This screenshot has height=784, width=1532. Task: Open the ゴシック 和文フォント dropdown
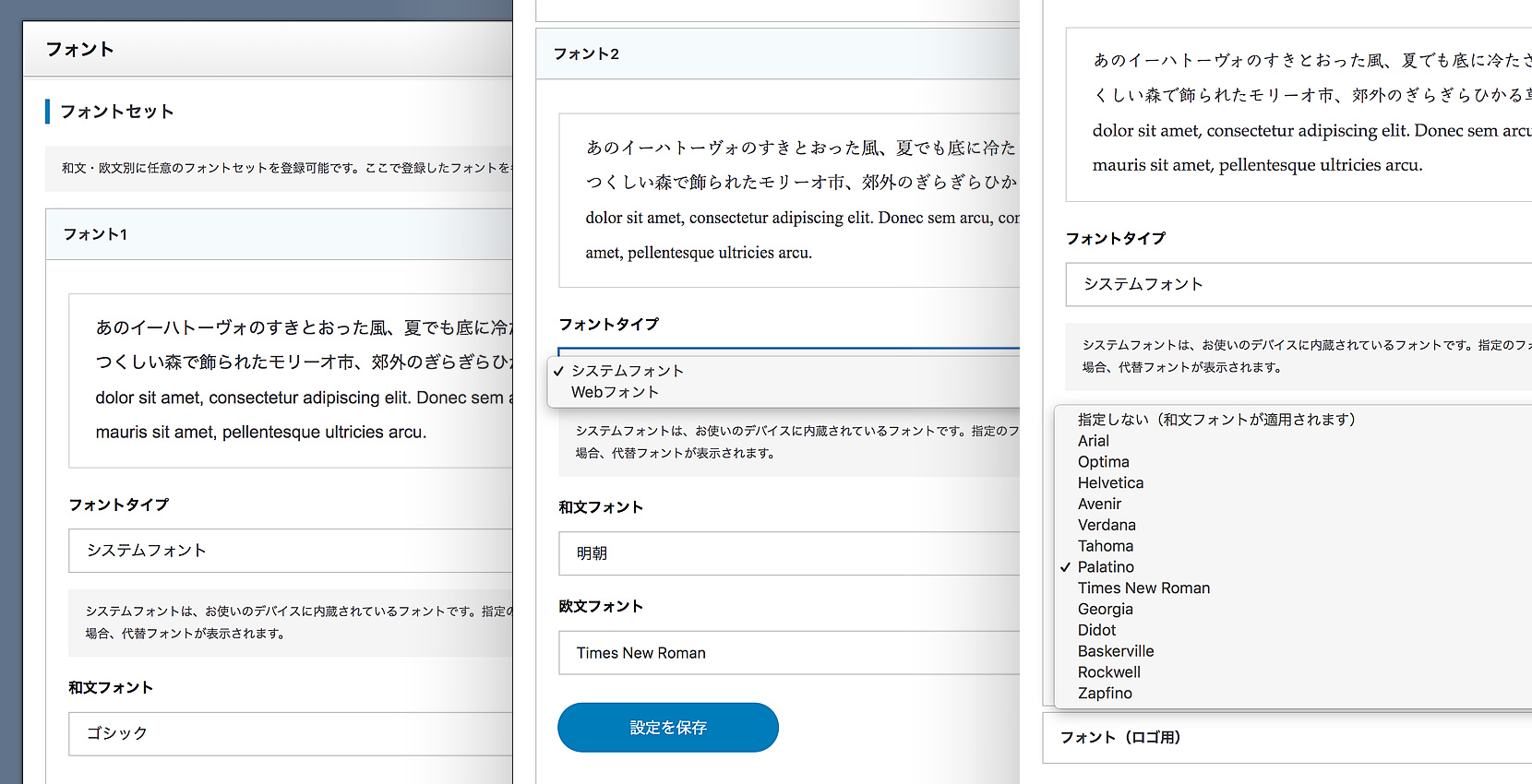[291, 733]
